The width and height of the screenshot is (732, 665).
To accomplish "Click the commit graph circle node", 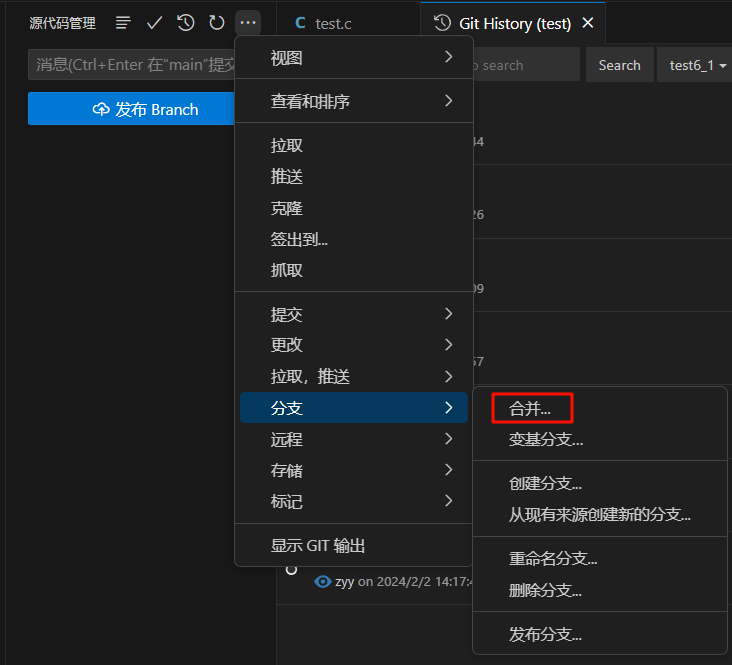I will [291, 570].
